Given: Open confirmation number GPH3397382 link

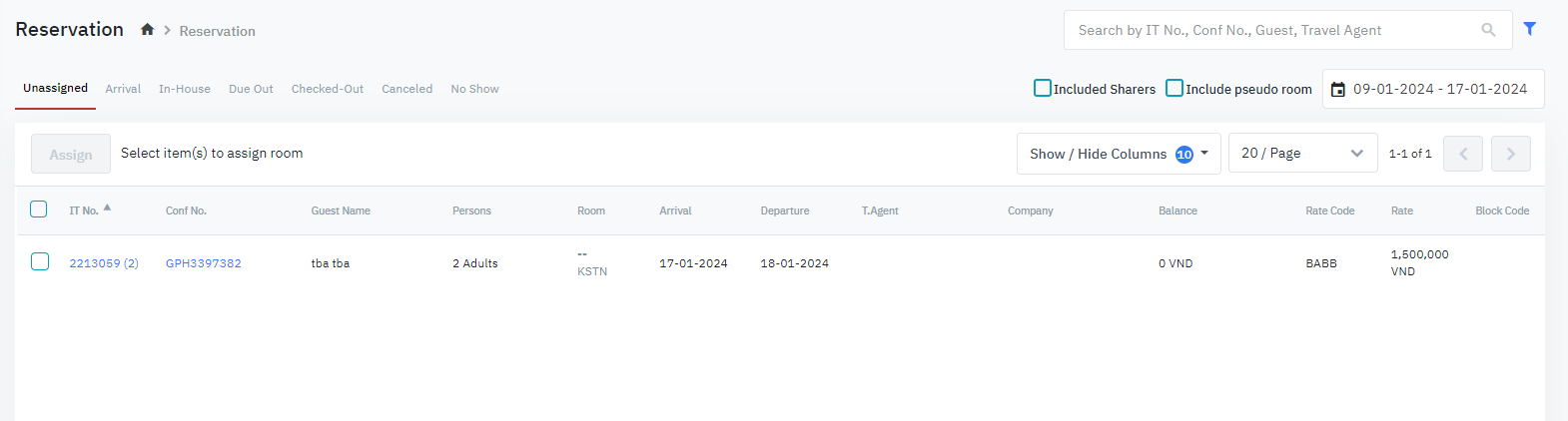Looking at the screenshot, I should (204, 263).
